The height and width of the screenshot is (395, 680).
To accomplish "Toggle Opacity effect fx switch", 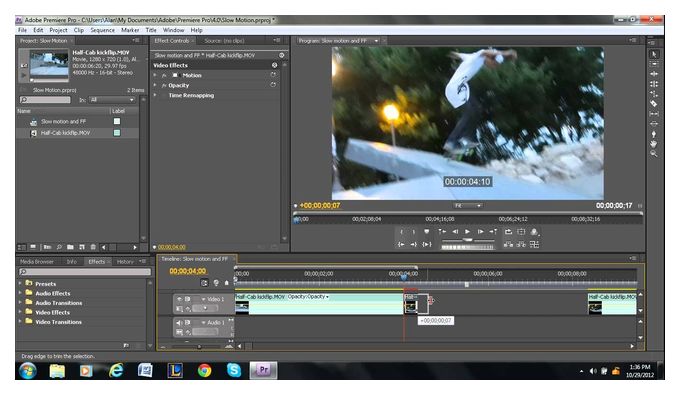I will [x=164, y=85].
